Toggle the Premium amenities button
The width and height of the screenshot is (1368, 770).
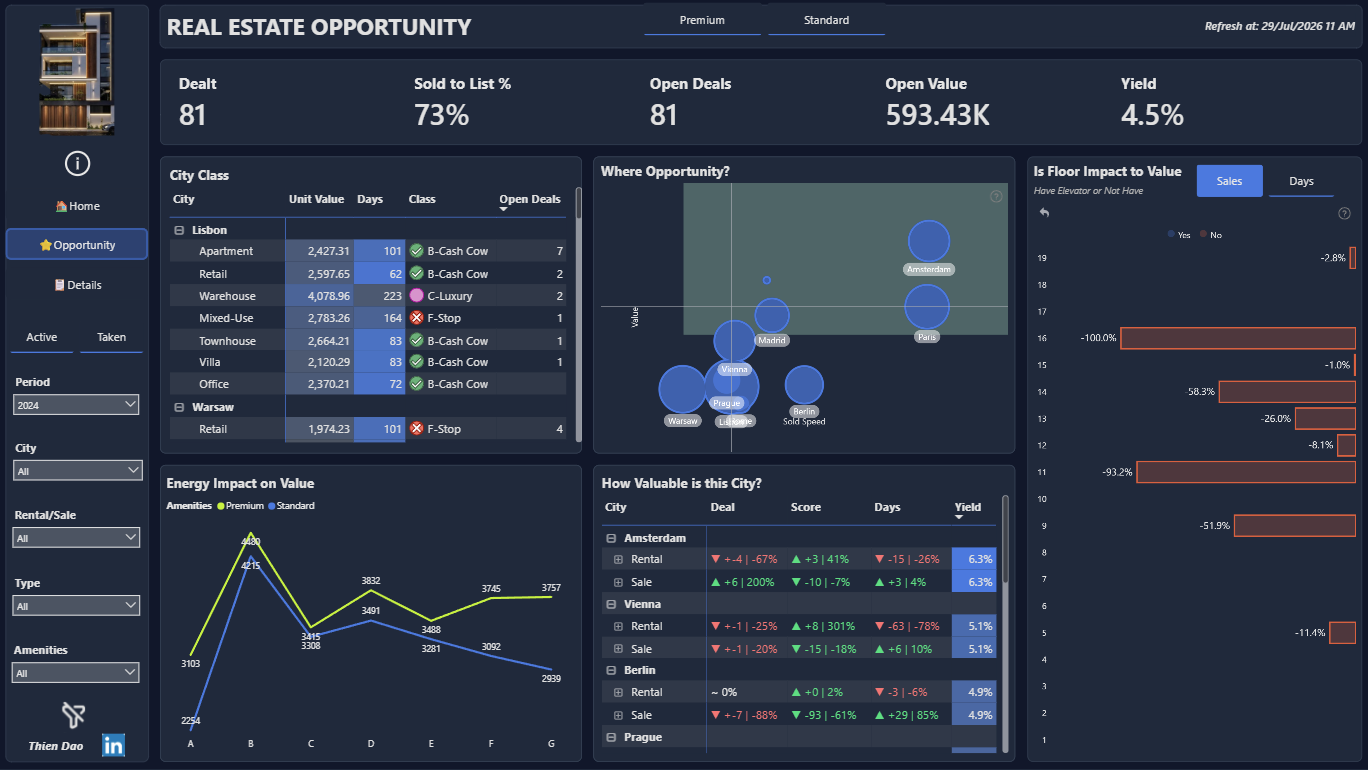(702, 20)
